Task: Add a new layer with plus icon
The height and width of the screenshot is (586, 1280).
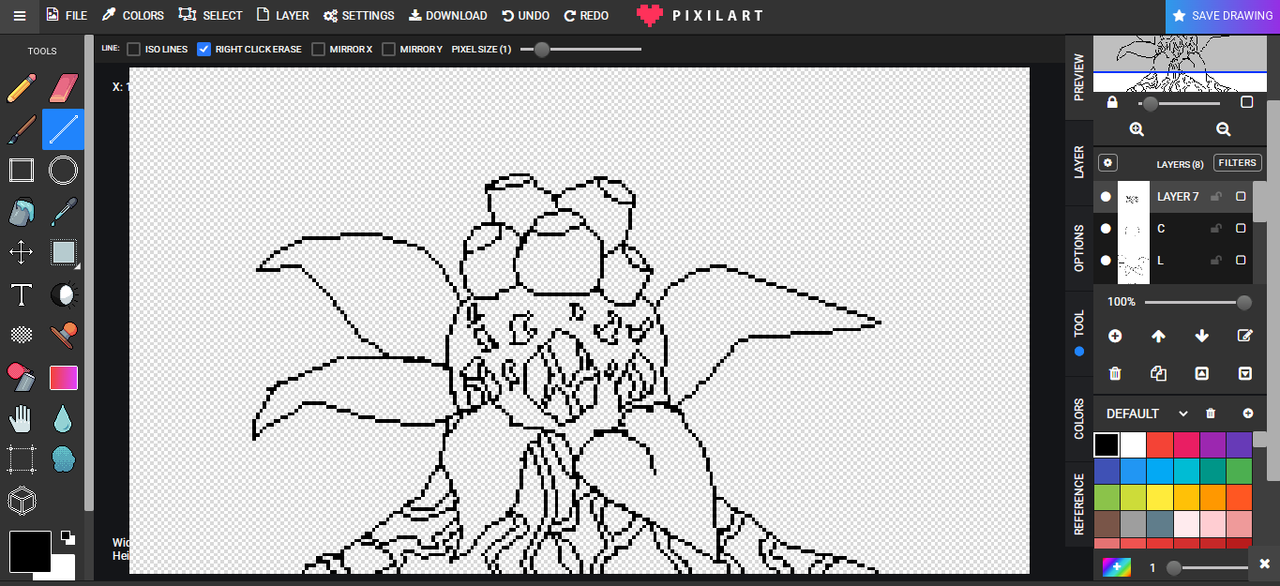Action: click(x=1115, y=336)
